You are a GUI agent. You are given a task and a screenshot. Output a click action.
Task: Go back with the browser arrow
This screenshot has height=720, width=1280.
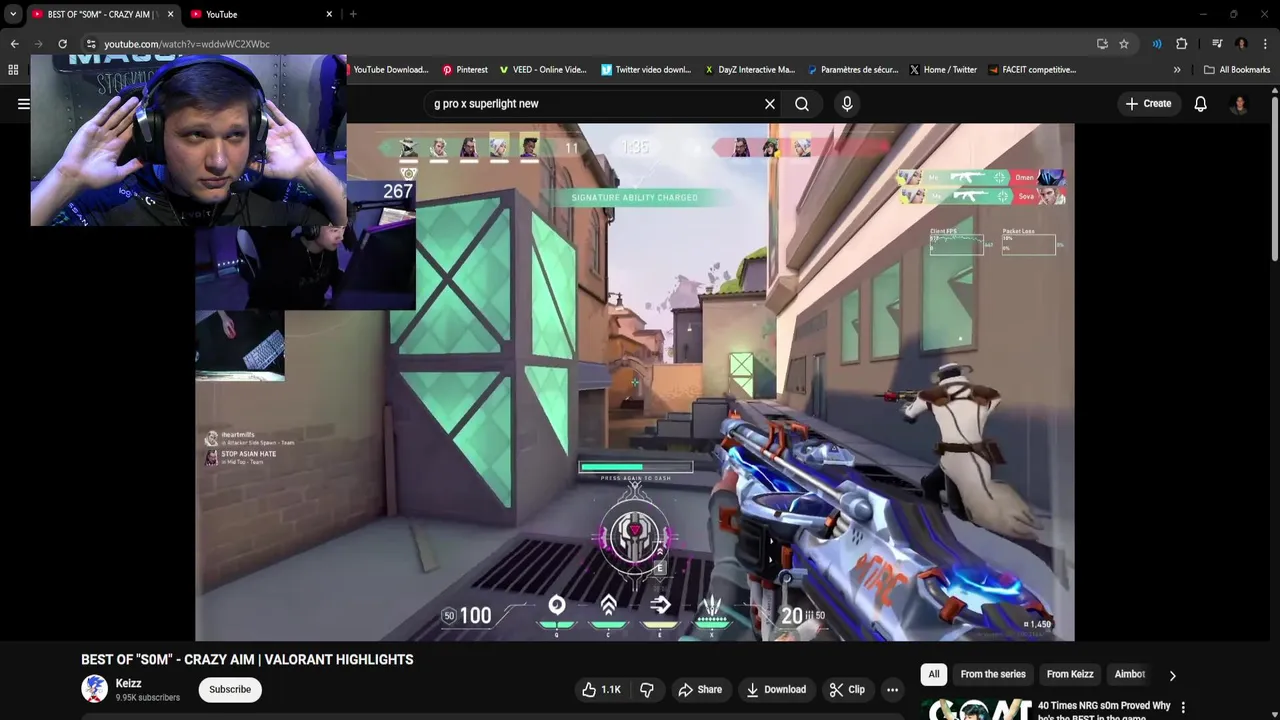(15, 44)
